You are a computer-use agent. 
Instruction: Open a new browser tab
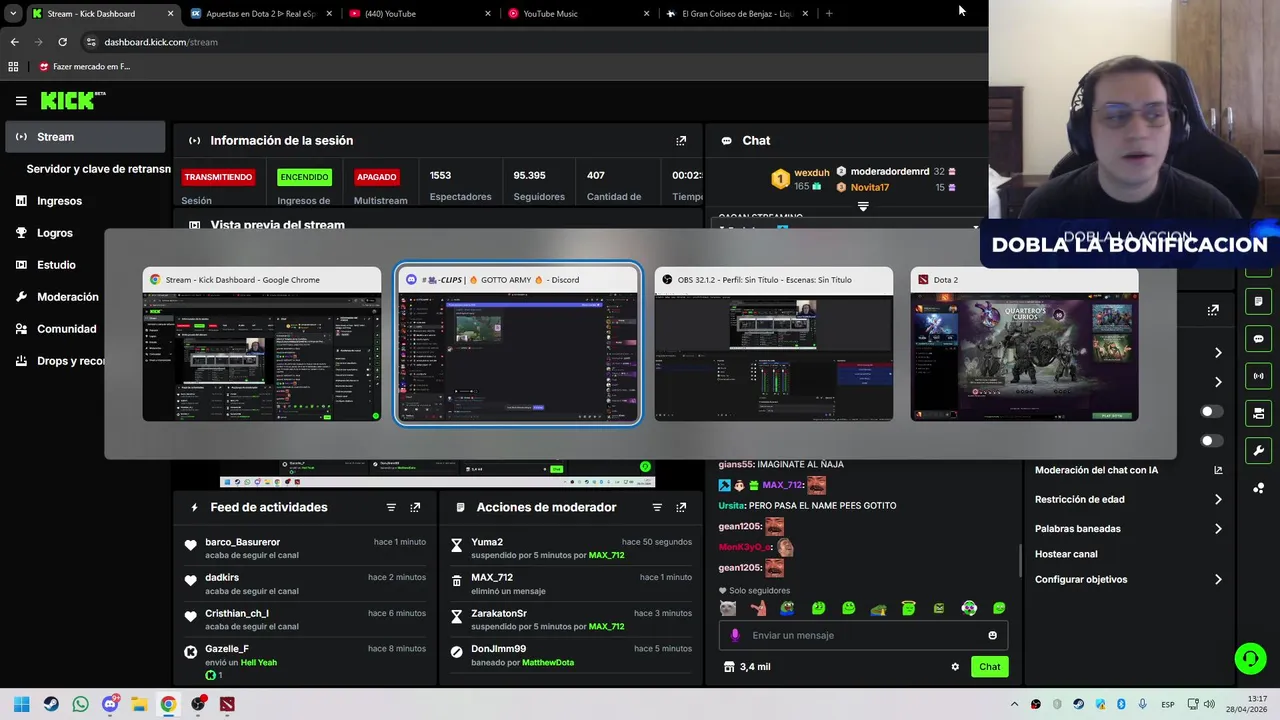(829, 14)
